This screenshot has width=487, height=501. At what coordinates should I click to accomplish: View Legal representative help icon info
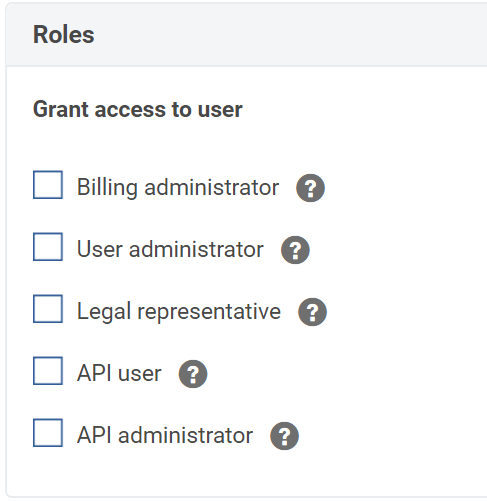coord(312,312)
